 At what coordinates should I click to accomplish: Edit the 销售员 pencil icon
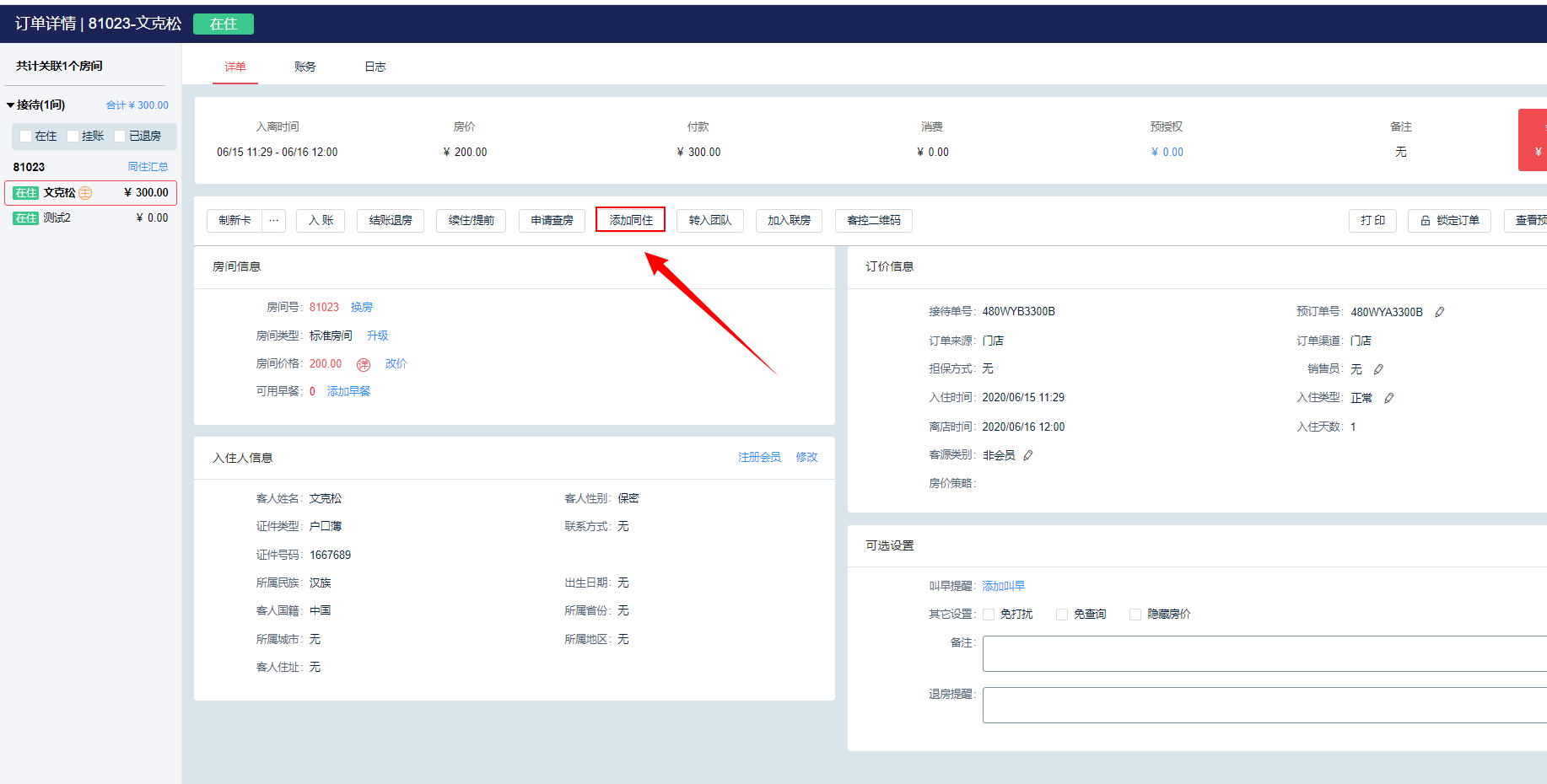(x=1378, y=369)
